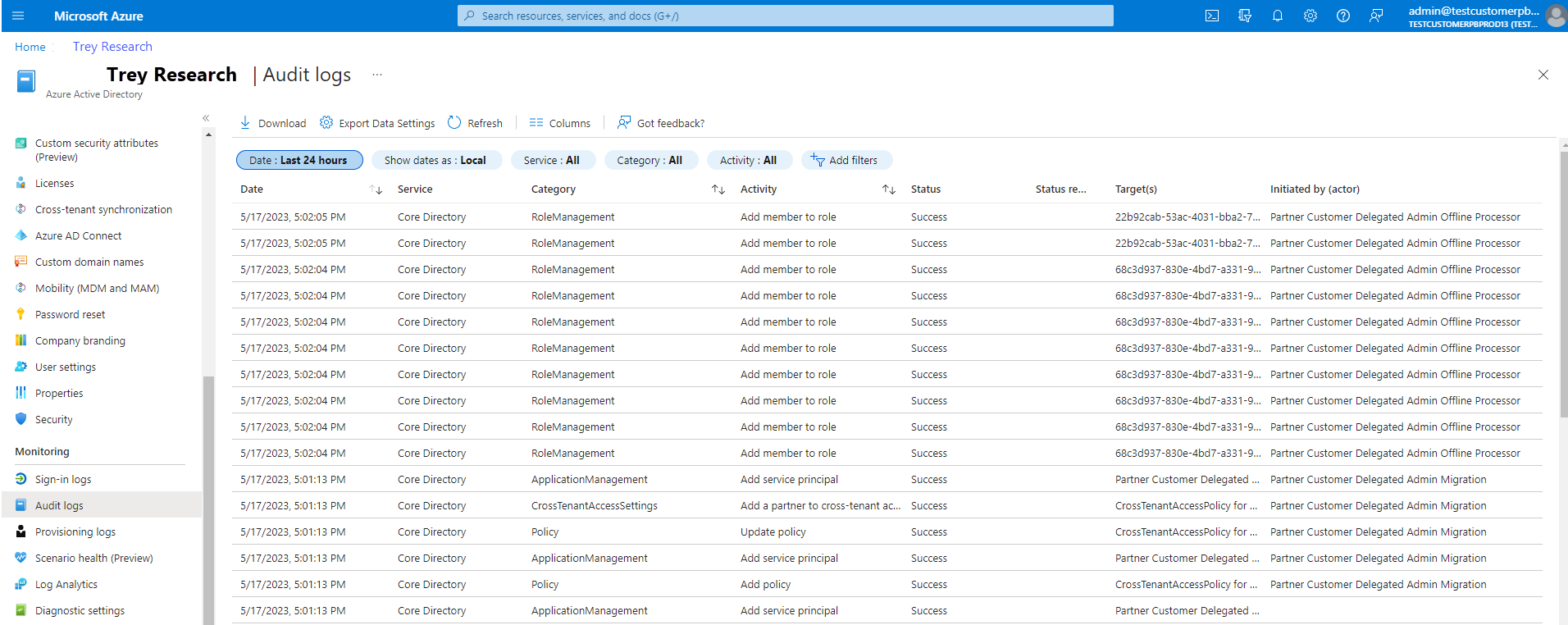Open portal Settings gear icon

pyautogui.click(x=1310, y=16)
